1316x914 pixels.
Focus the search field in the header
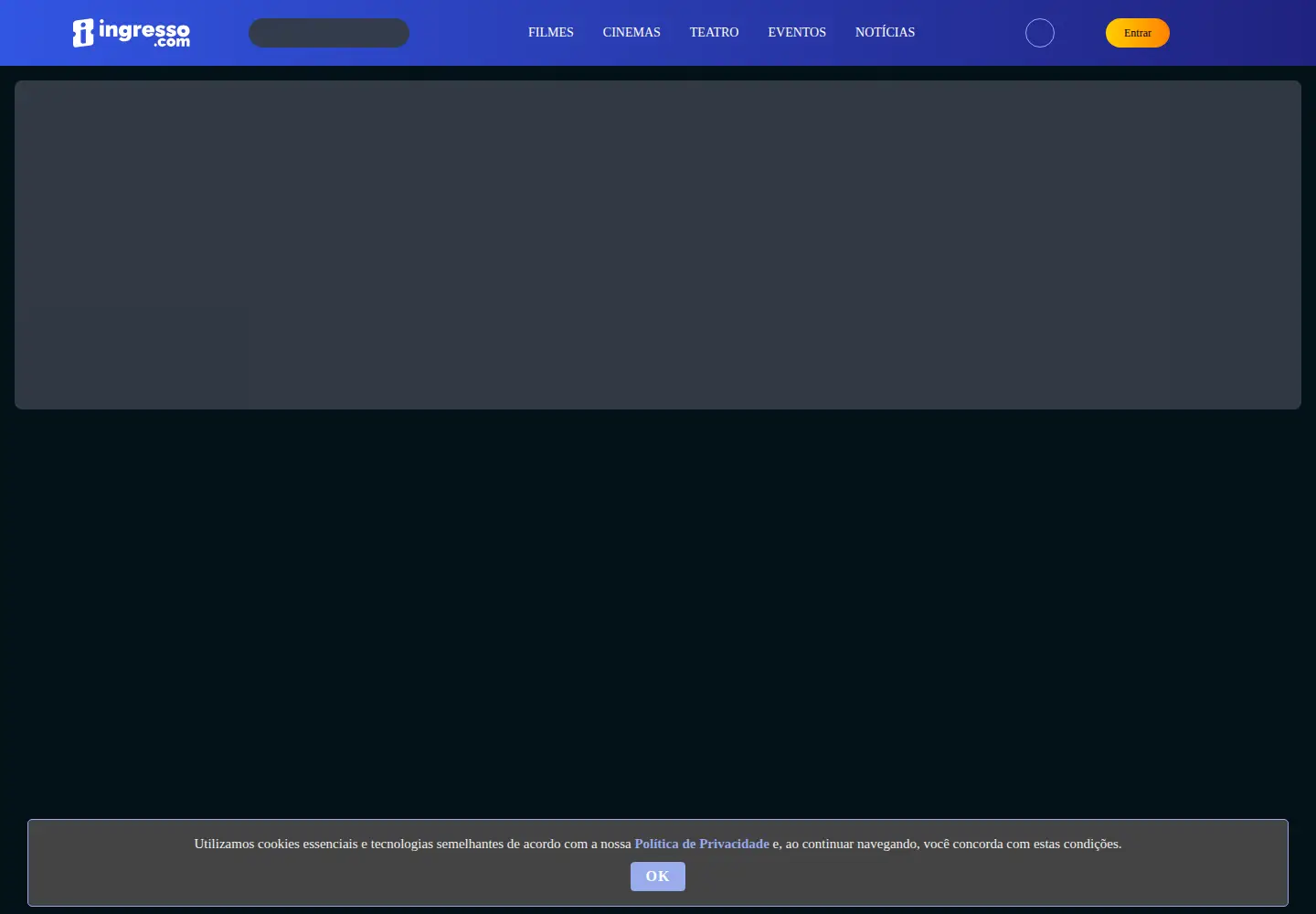click(x=329, y=33)
